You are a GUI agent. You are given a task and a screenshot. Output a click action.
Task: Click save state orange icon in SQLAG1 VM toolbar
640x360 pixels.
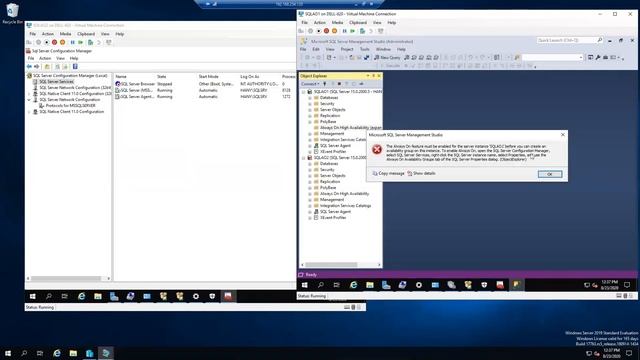(x=335, y=31)
